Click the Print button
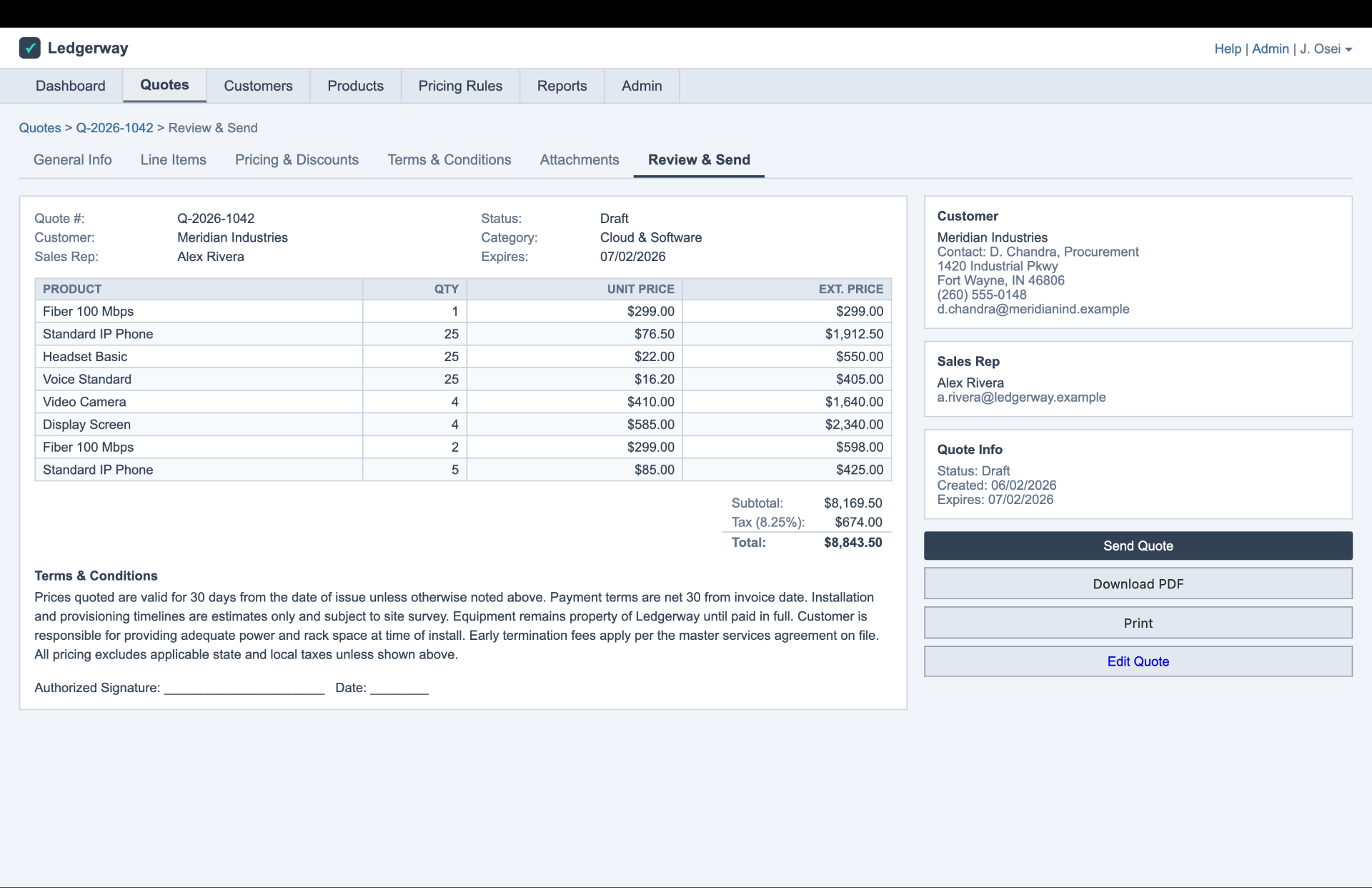Screen dimensions: 1372x888 [x=1138, y=623]
